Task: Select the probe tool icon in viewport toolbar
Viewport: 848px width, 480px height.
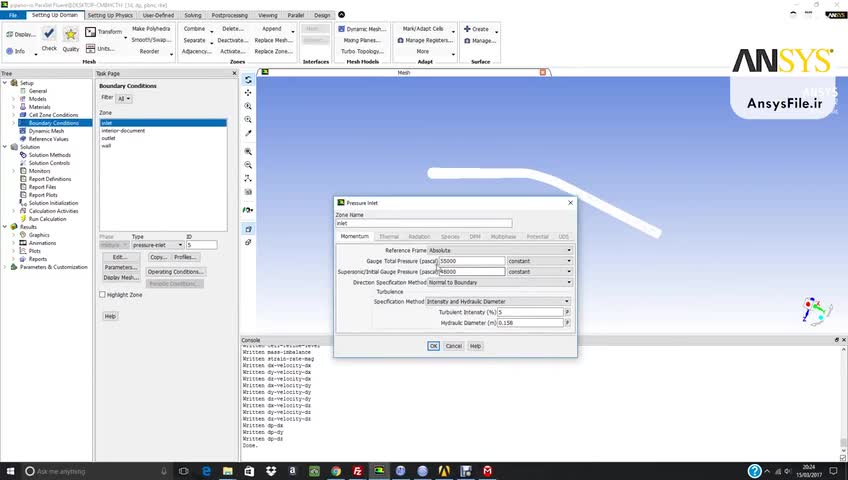Action: click(x=248, y=133)
